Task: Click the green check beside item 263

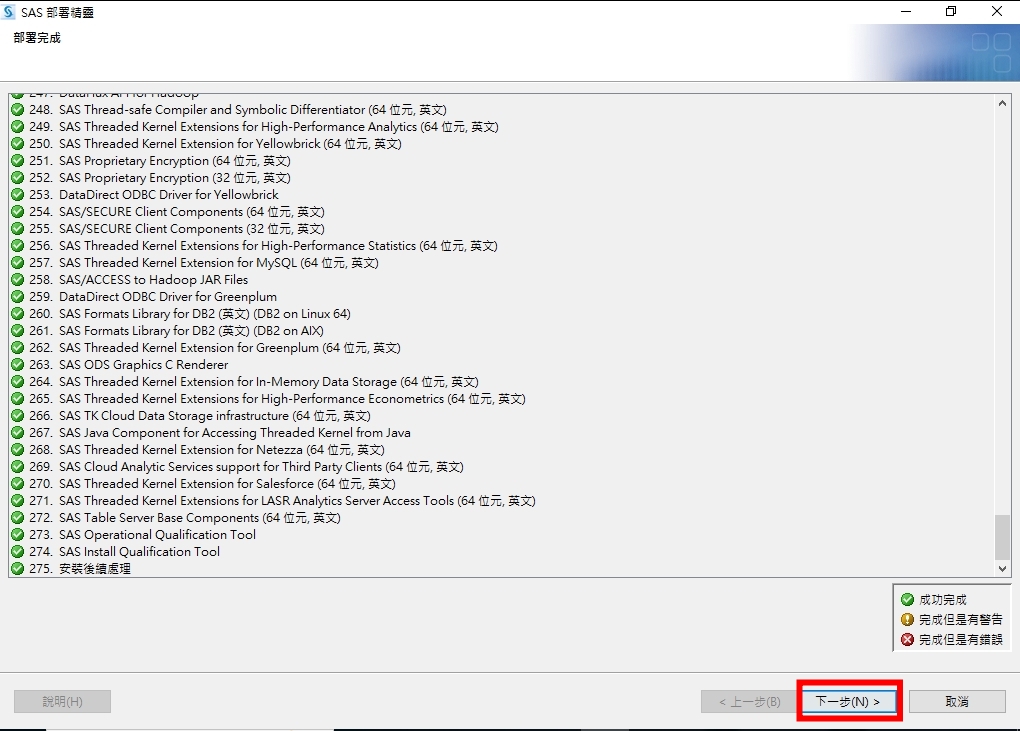Action: pos(18,365)
